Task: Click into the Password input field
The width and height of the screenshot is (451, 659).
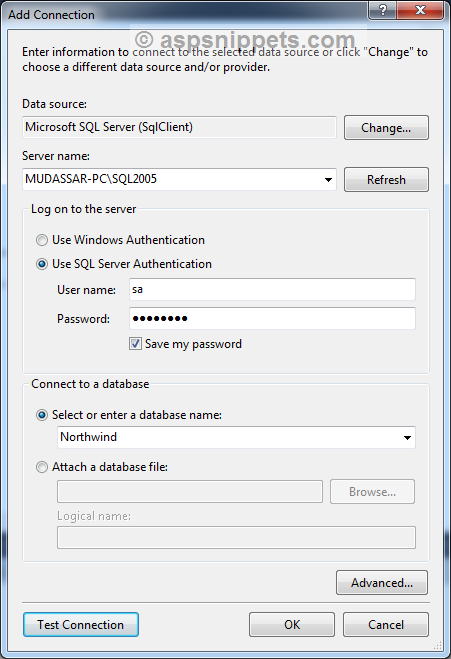Action: click(272, 318)
